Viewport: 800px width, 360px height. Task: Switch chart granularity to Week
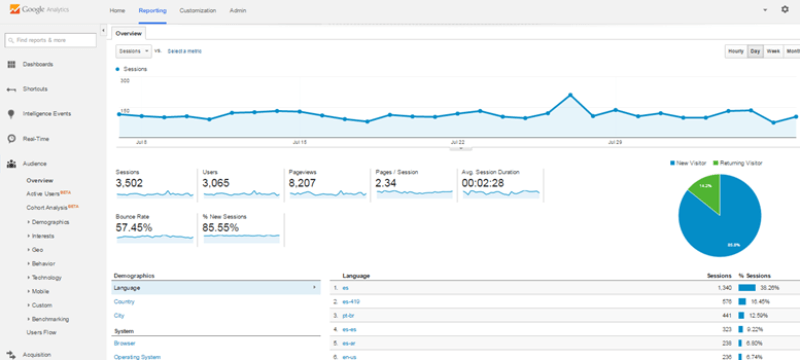773,52
